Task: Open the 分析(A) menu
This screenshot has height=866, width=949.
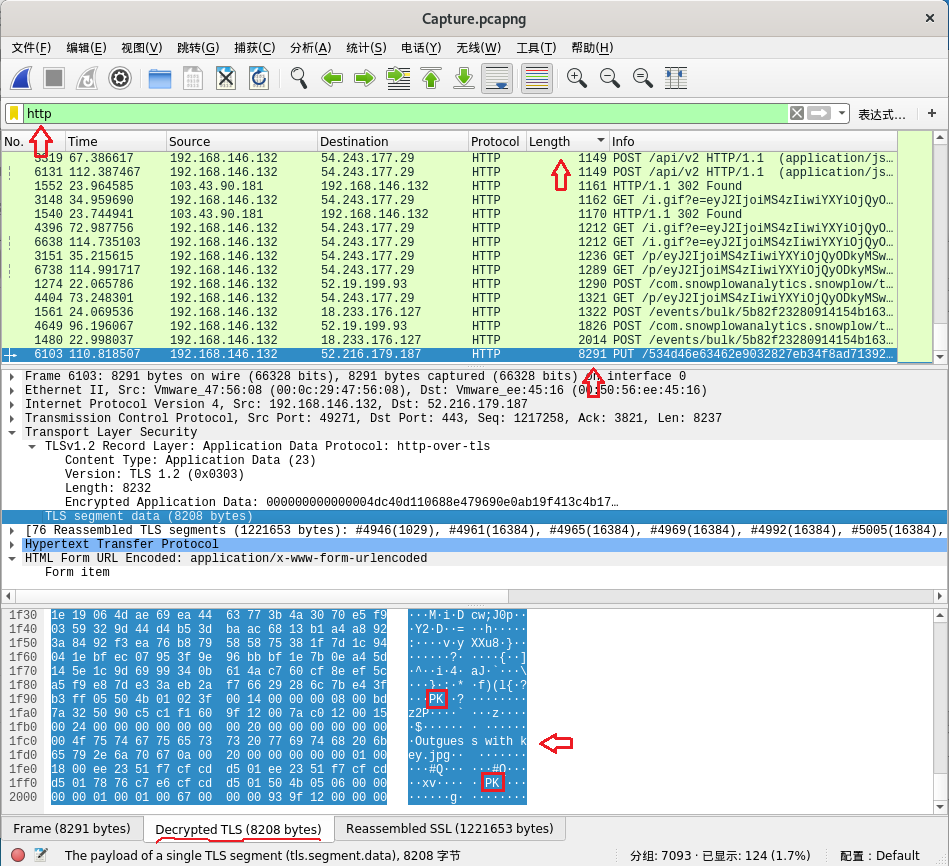Action: coord(310,48)
